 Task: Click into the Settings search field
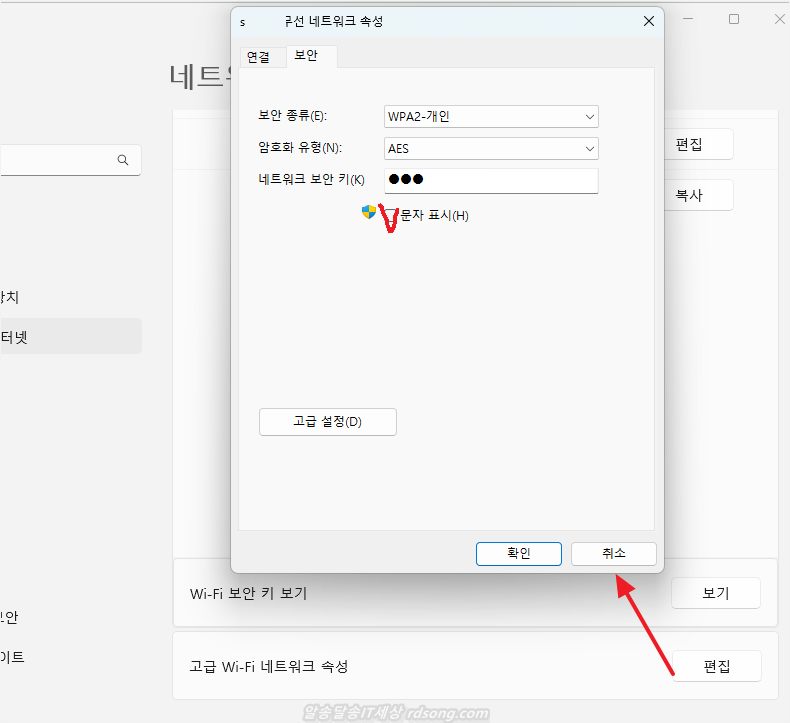coord(60,160)
